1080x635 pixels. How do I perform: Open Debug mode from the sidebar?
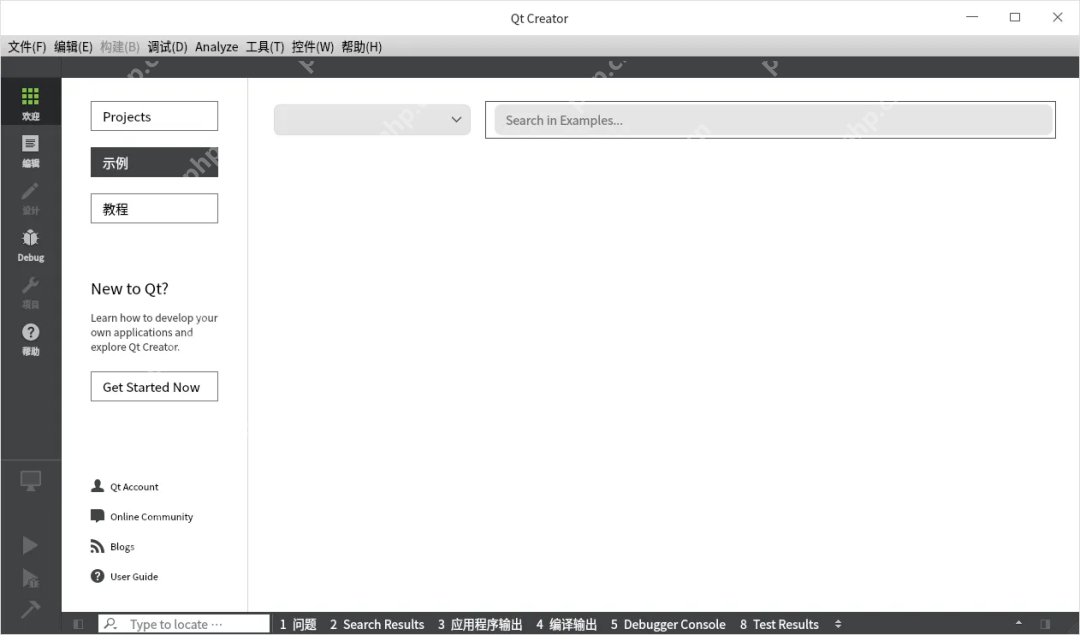pyautogui.click(x=30, y=243)
